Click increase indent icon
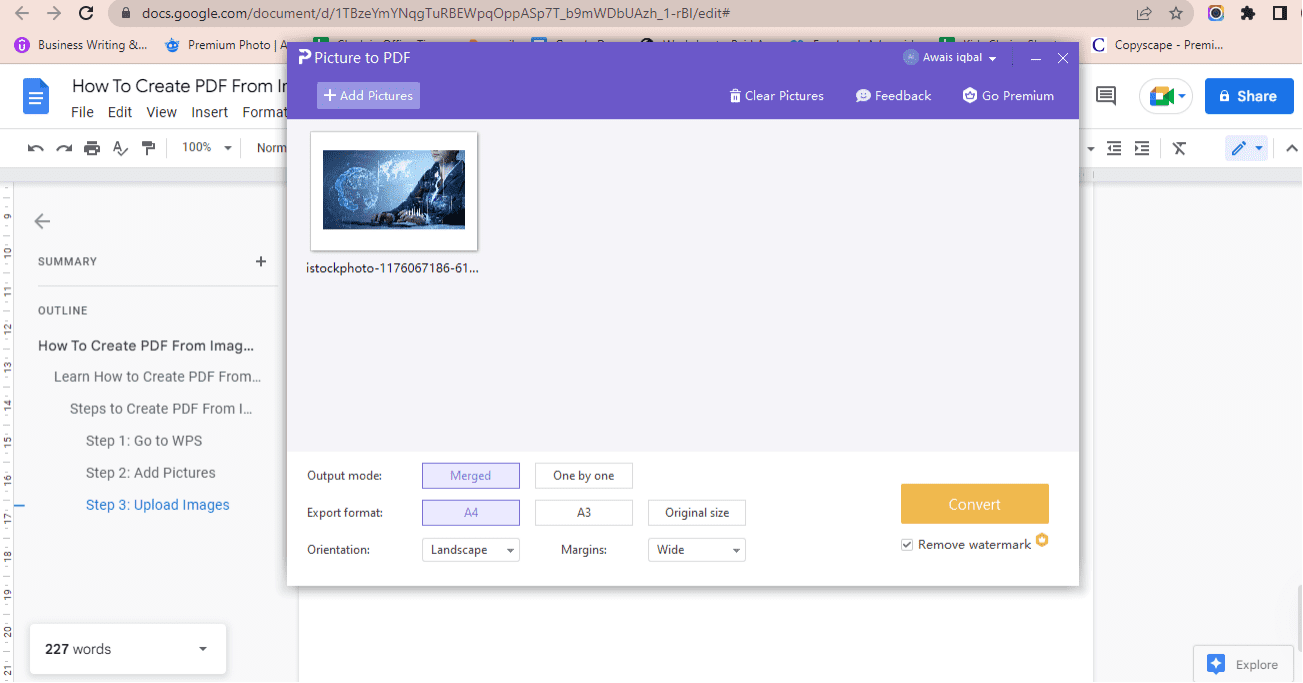Image resolution: width=1303 pixels, height=683 pixels. (x=1142, y=148)
